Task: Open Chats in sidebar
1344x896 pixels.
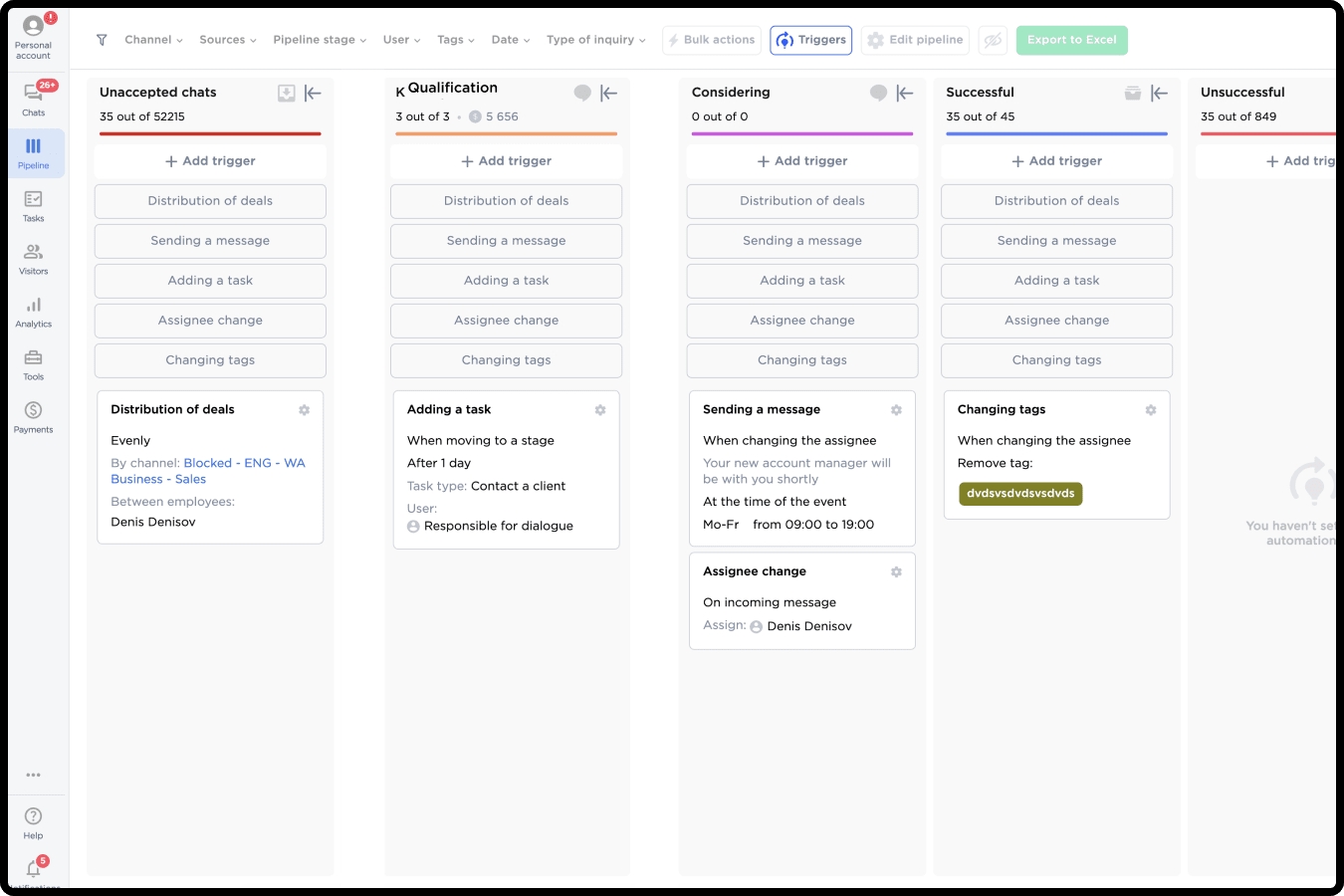Action: tap(33, 100)
